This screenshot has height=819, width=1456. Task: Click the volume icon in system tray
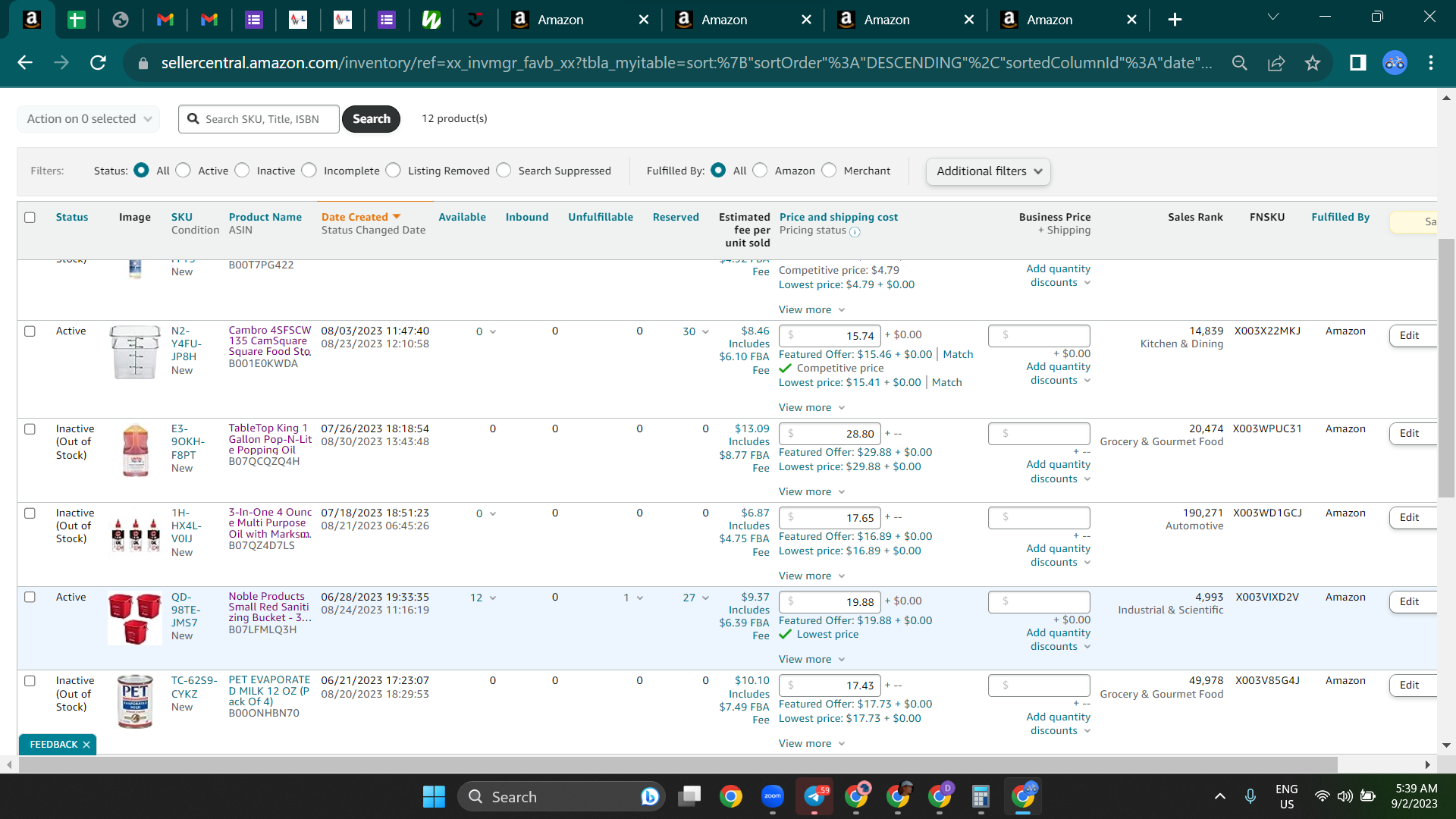1345,796
